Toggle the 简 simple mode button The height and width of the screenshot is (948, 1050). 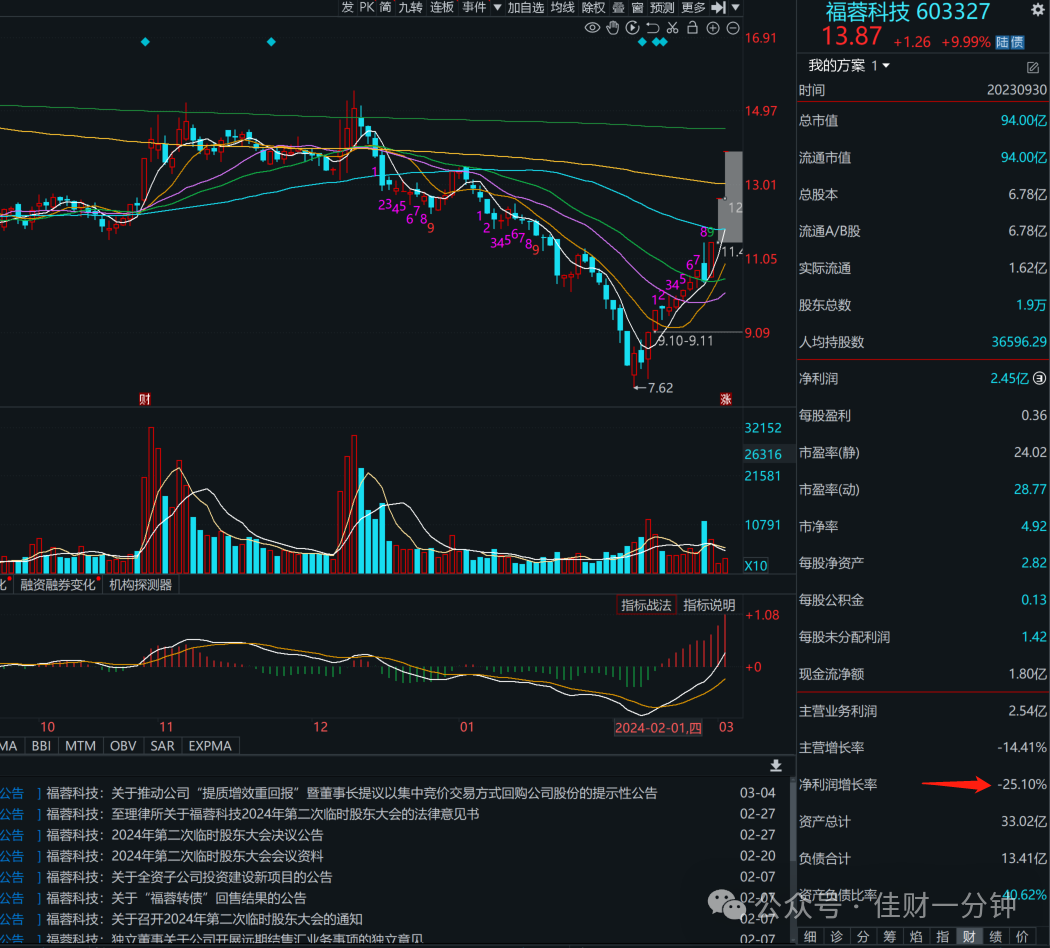(x=386, y=7)
